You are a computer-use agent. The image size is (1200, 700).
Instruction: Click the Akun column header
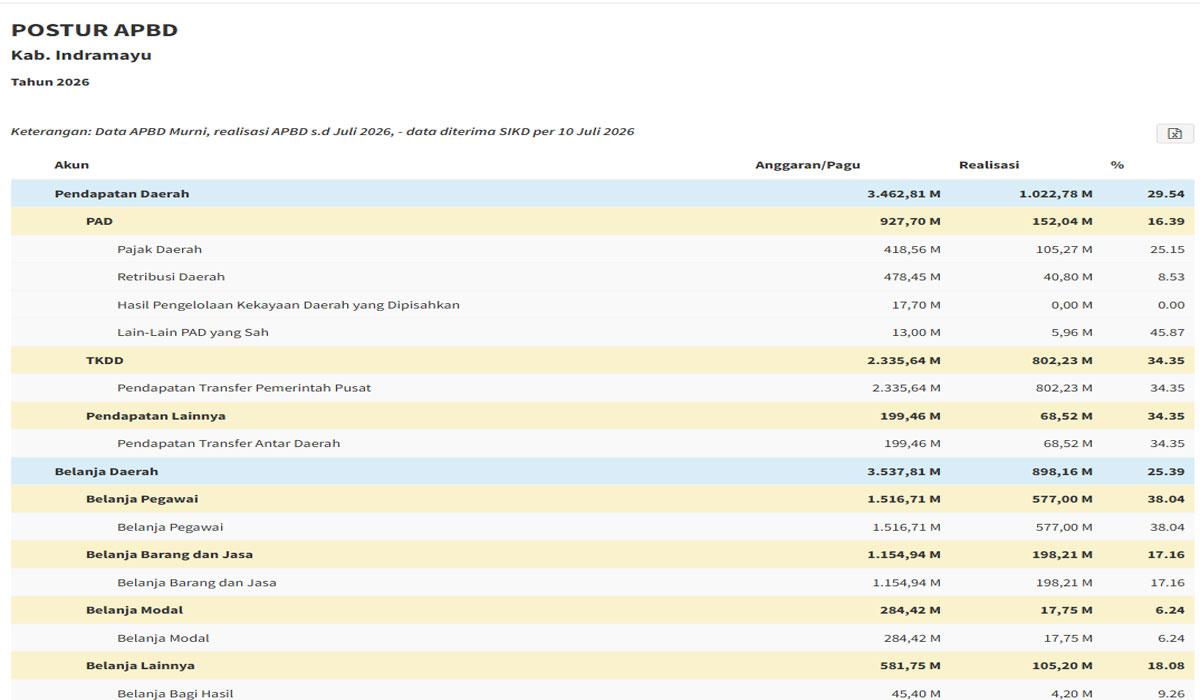click(x=71, y=165)
